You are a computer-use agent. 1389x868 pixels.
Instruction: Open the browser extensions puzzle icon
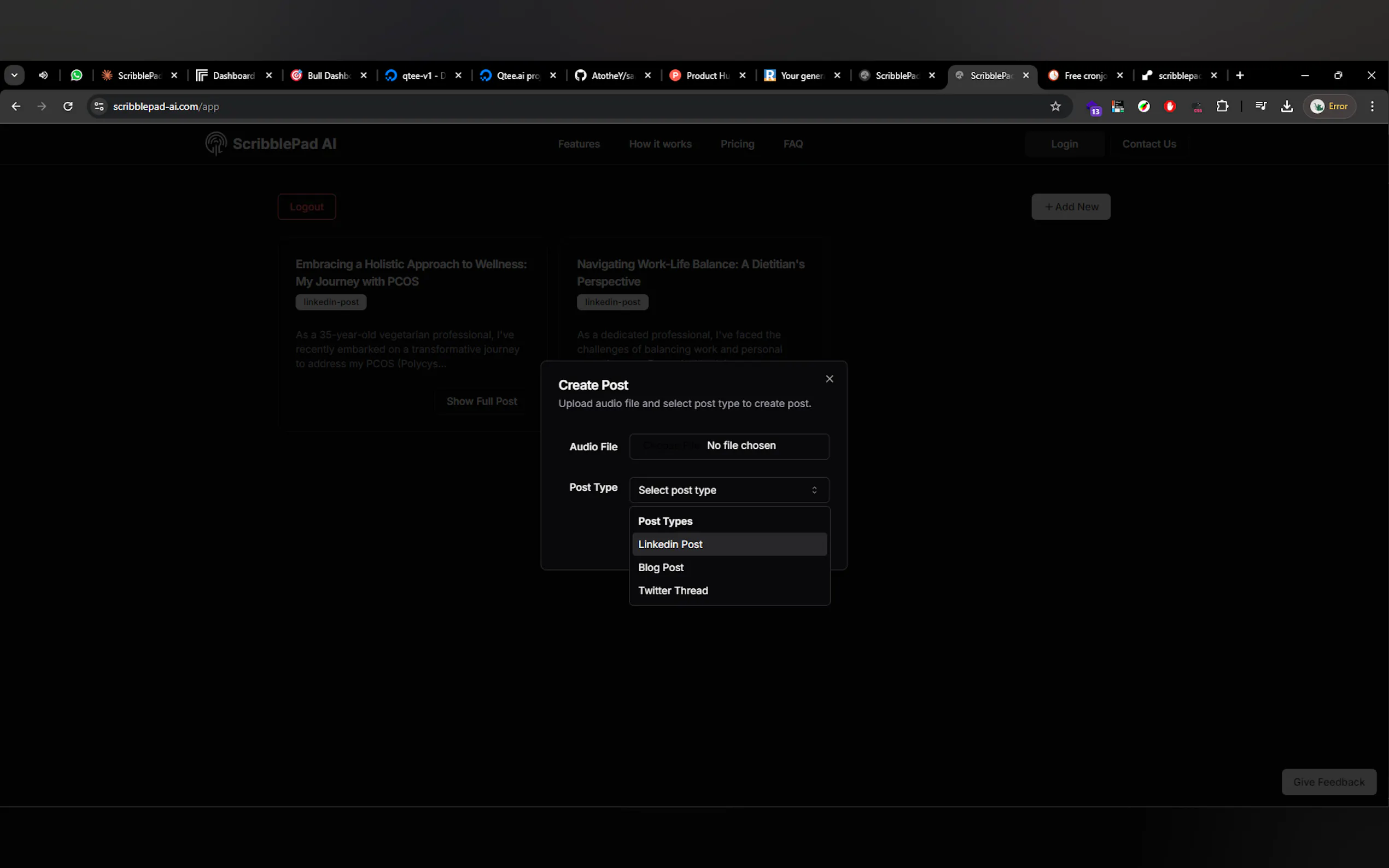point(1222,106)
